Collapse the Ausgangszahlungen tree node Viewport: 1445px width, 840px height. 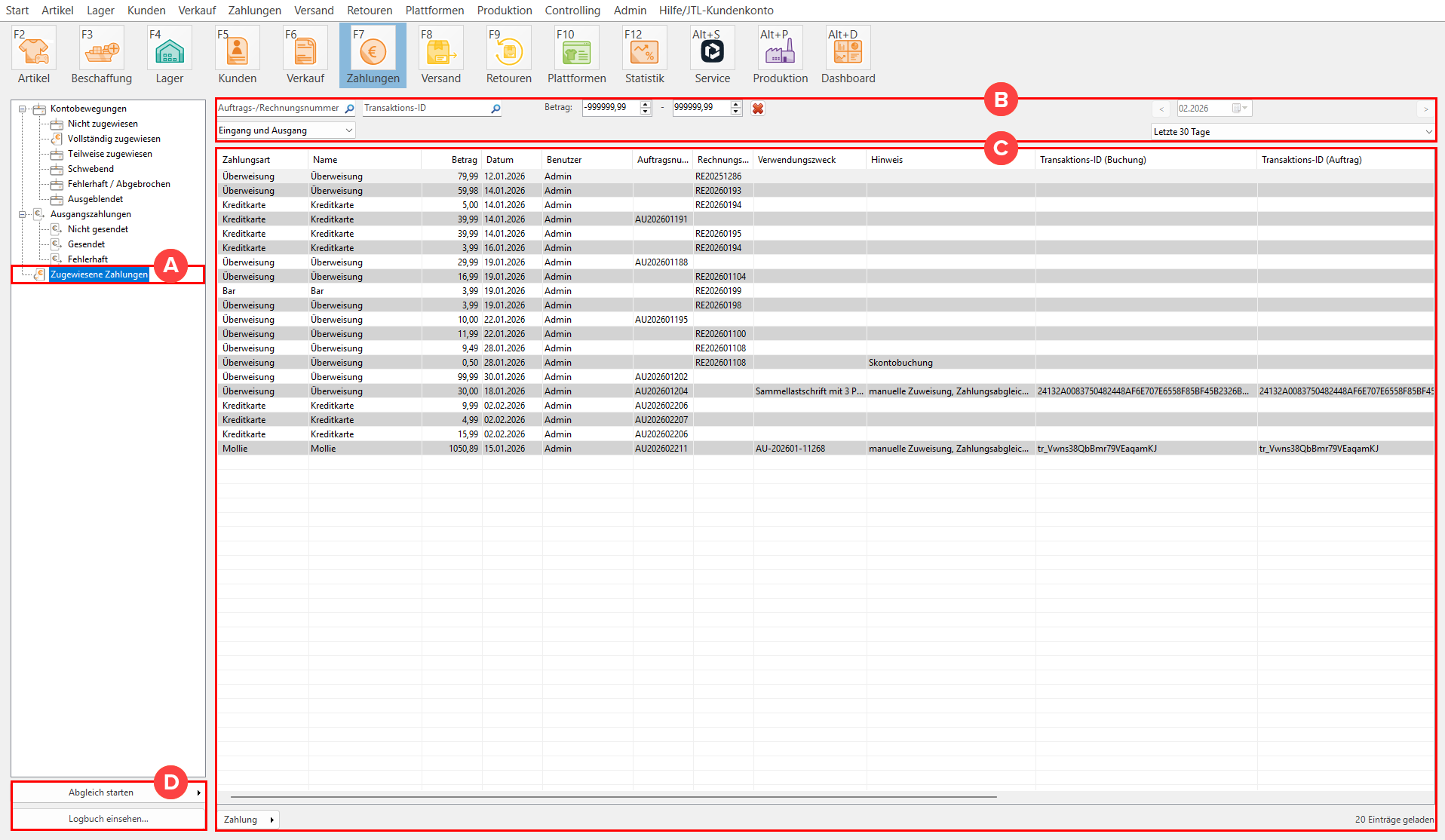click(23, 214)
